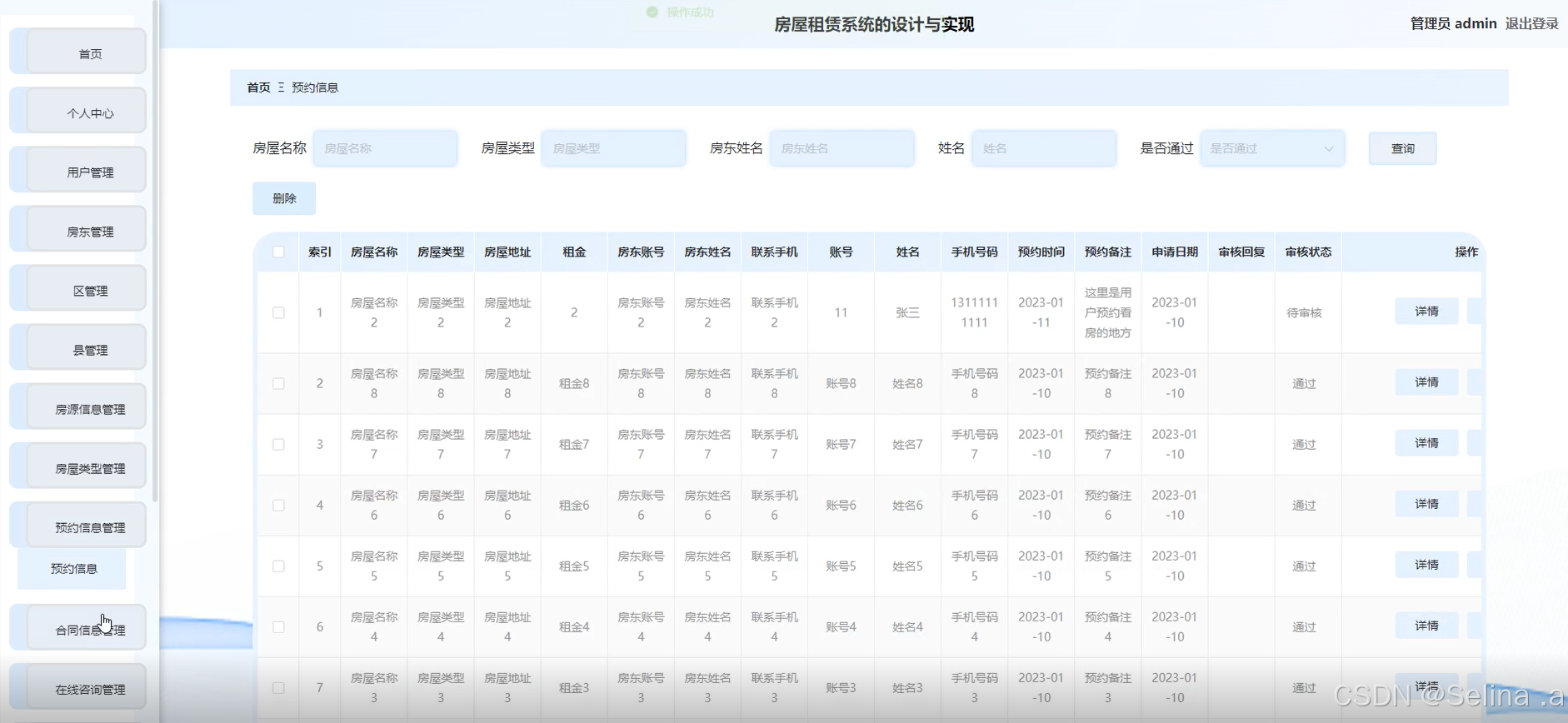
Task: Tick the checkbox for row 4
Action: click(x=278, y=505)
